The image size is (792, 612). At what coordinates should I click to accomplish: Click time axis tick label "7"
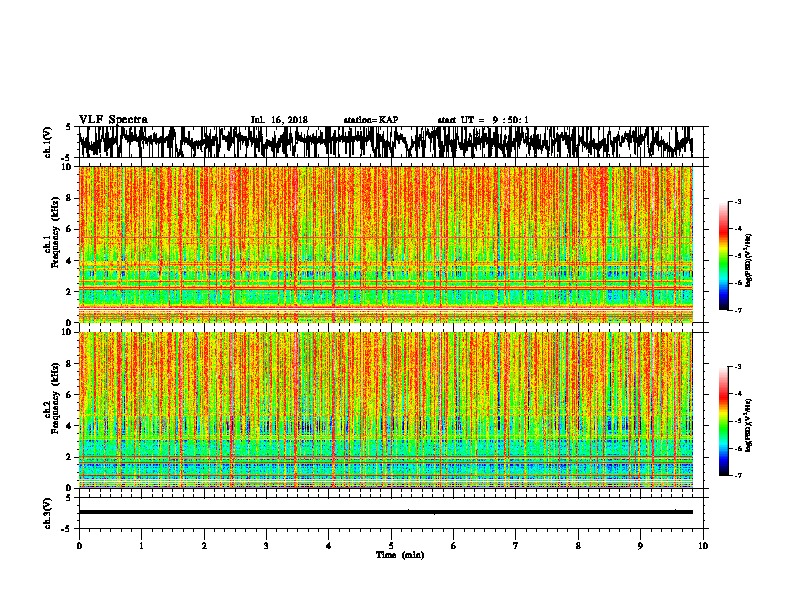click(x=516, y=546)
